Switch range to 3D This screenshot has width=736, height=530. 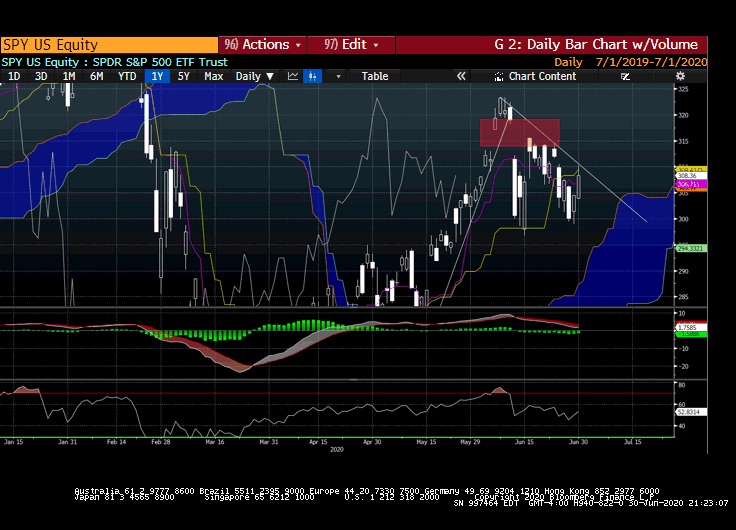click(41, 76)
